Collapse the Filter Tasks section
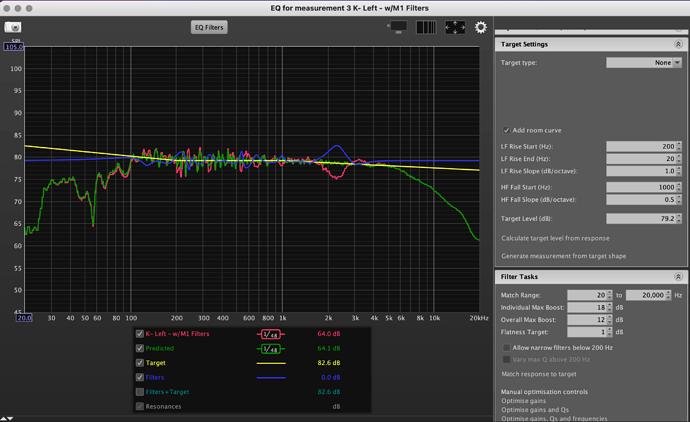Viewport: 690px width, 422px height. click(x=678, y=277)
